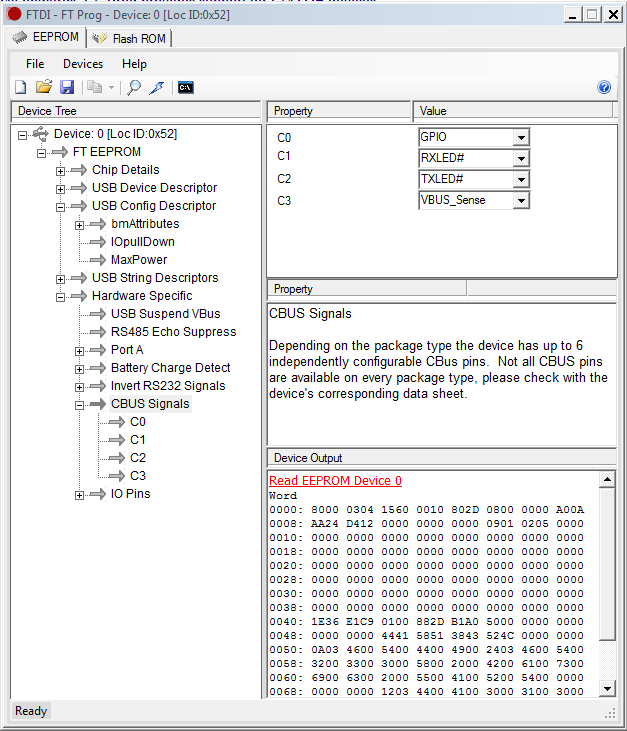This screenshot has height=731, width=627.
Task: Open the C1 RXLED# dropdown
Action: 521,159
